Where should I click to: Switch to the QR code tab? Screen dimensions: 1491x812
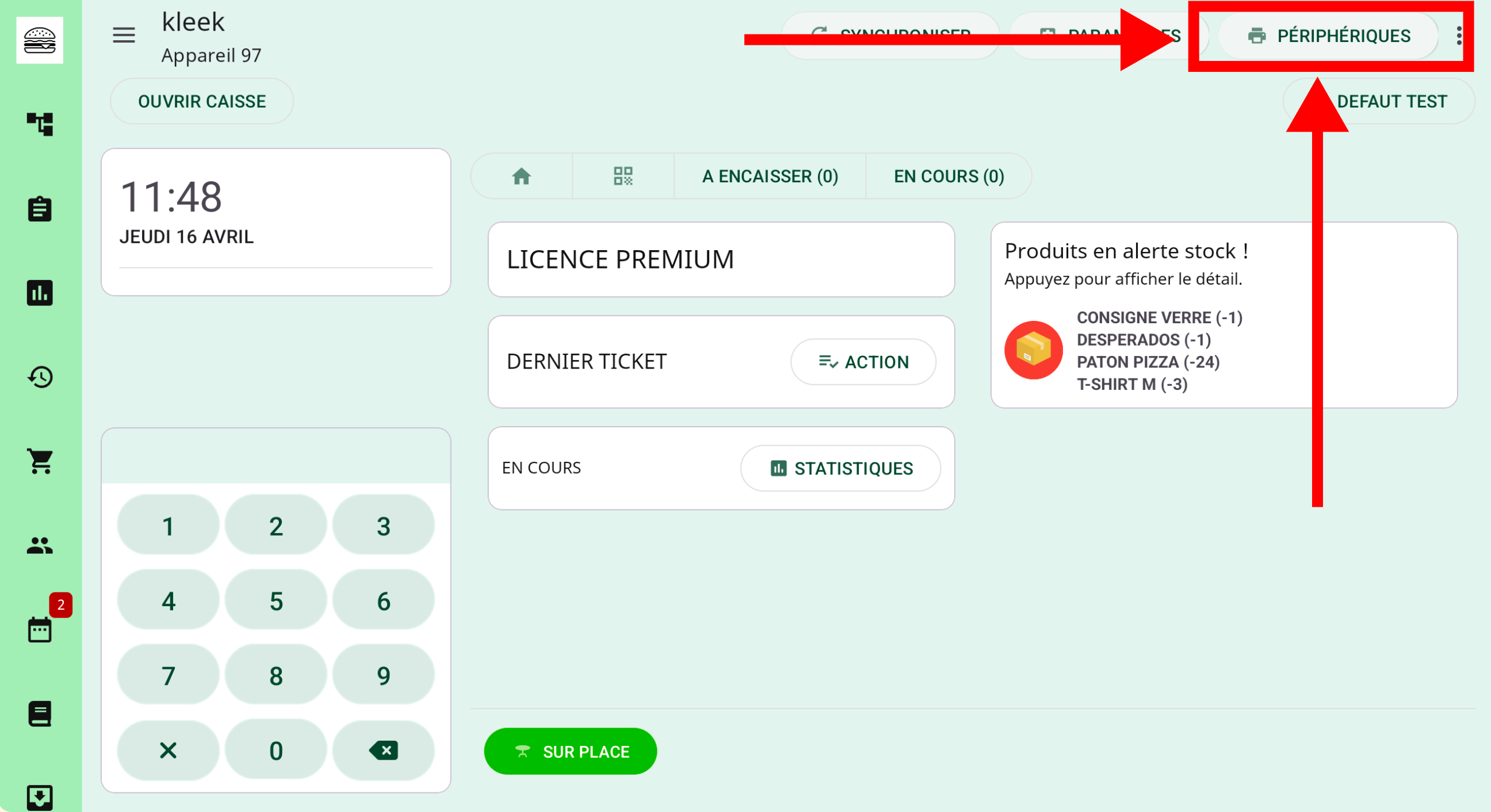(x=623, y=176)
